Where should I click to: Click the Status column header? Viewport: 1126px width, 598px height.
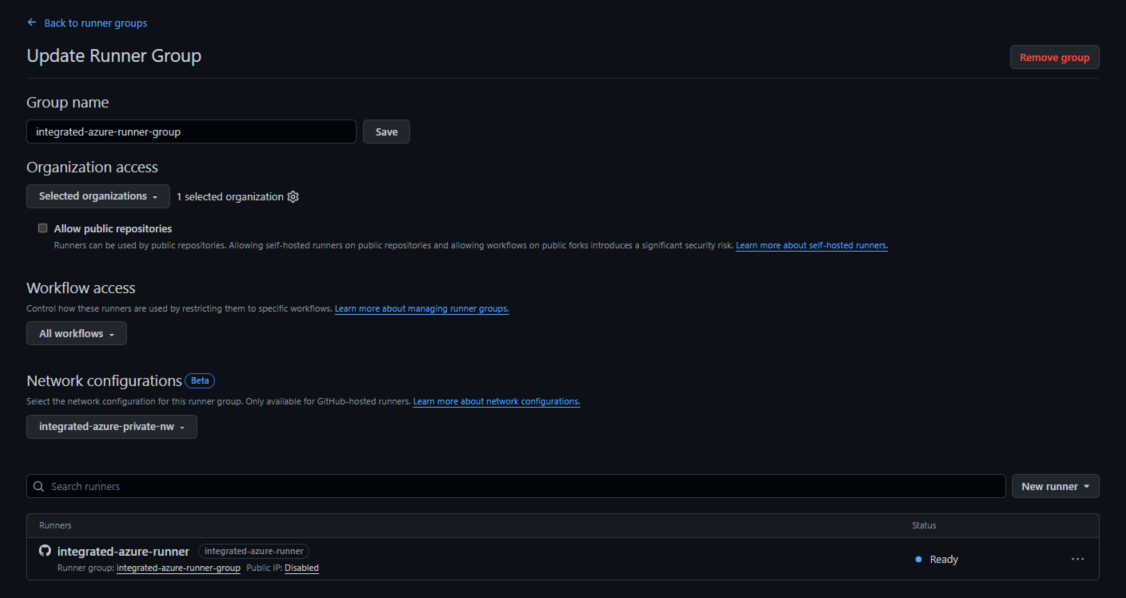tap(923, 525)
